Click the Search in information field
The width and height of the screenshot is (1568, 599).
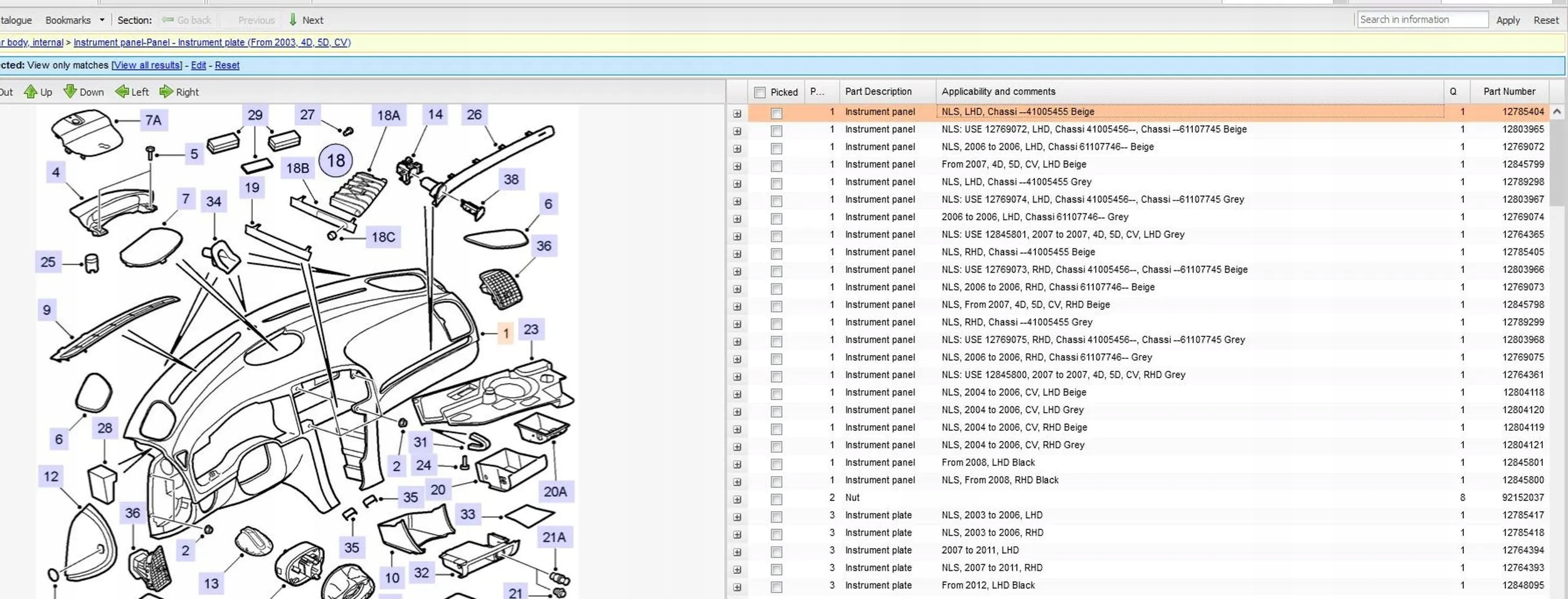pyautogui.click(x=1422, y=20)
